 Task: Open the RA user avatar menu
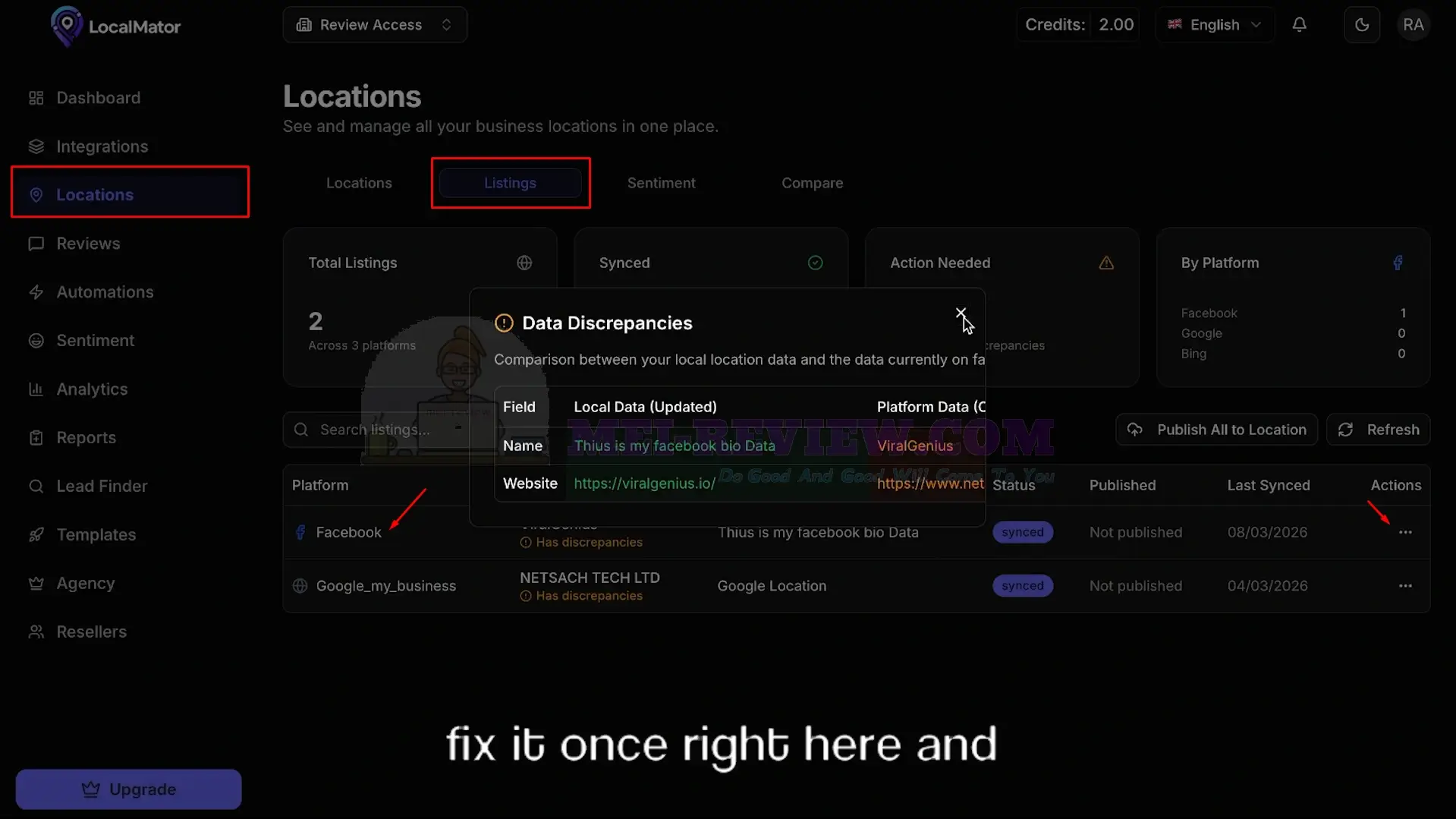(1414, 25)
